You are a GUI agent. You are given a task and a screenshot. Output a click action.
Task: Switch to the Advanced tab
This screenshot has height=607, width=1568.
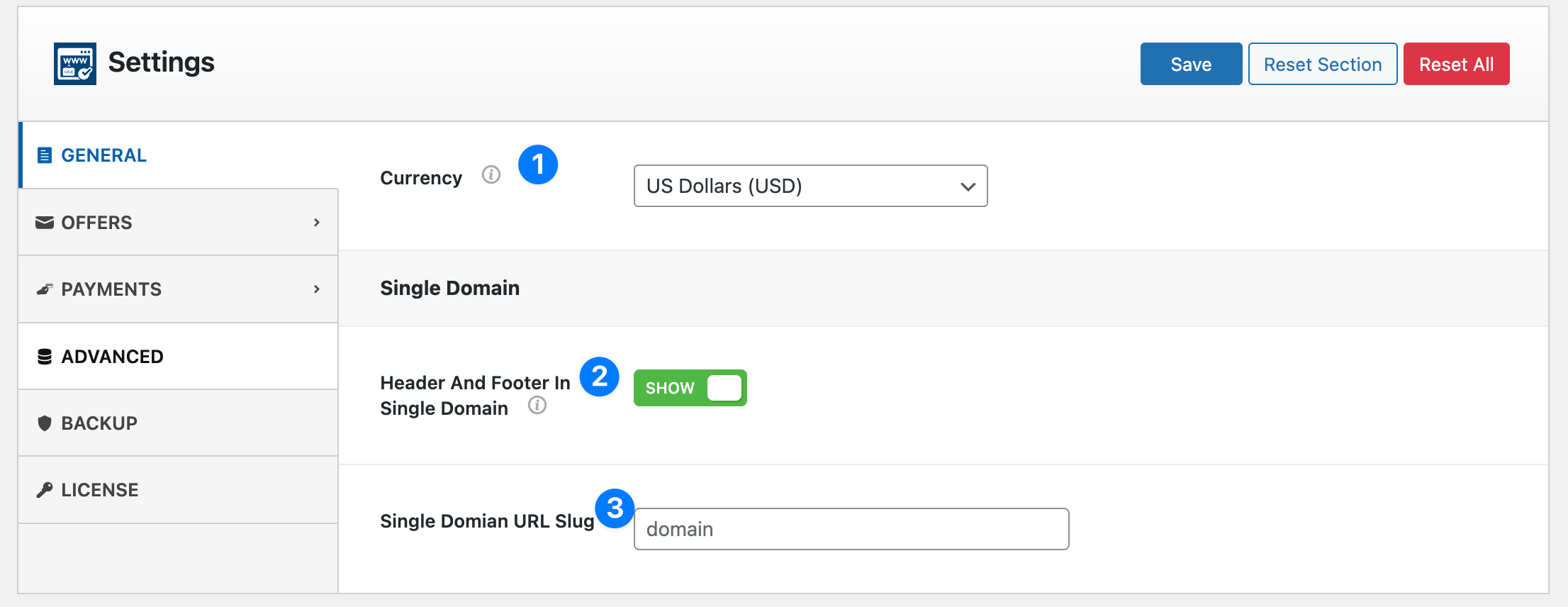pyautogui.click(x=112, y=357)
